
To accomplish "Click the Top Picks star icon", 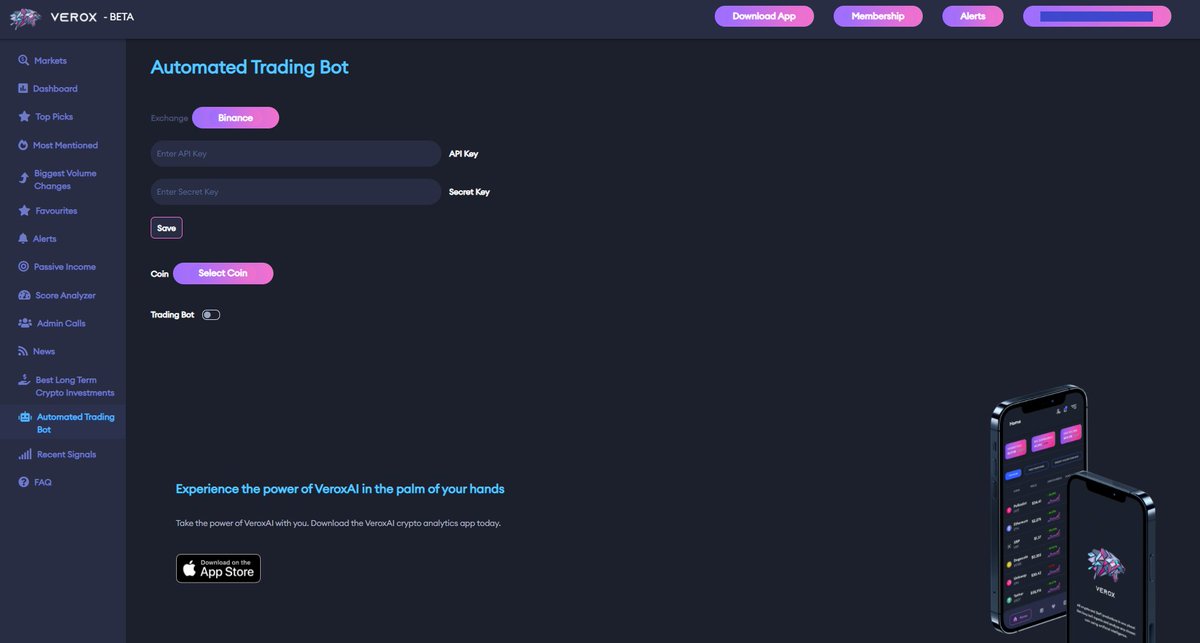I will point(24,116).
